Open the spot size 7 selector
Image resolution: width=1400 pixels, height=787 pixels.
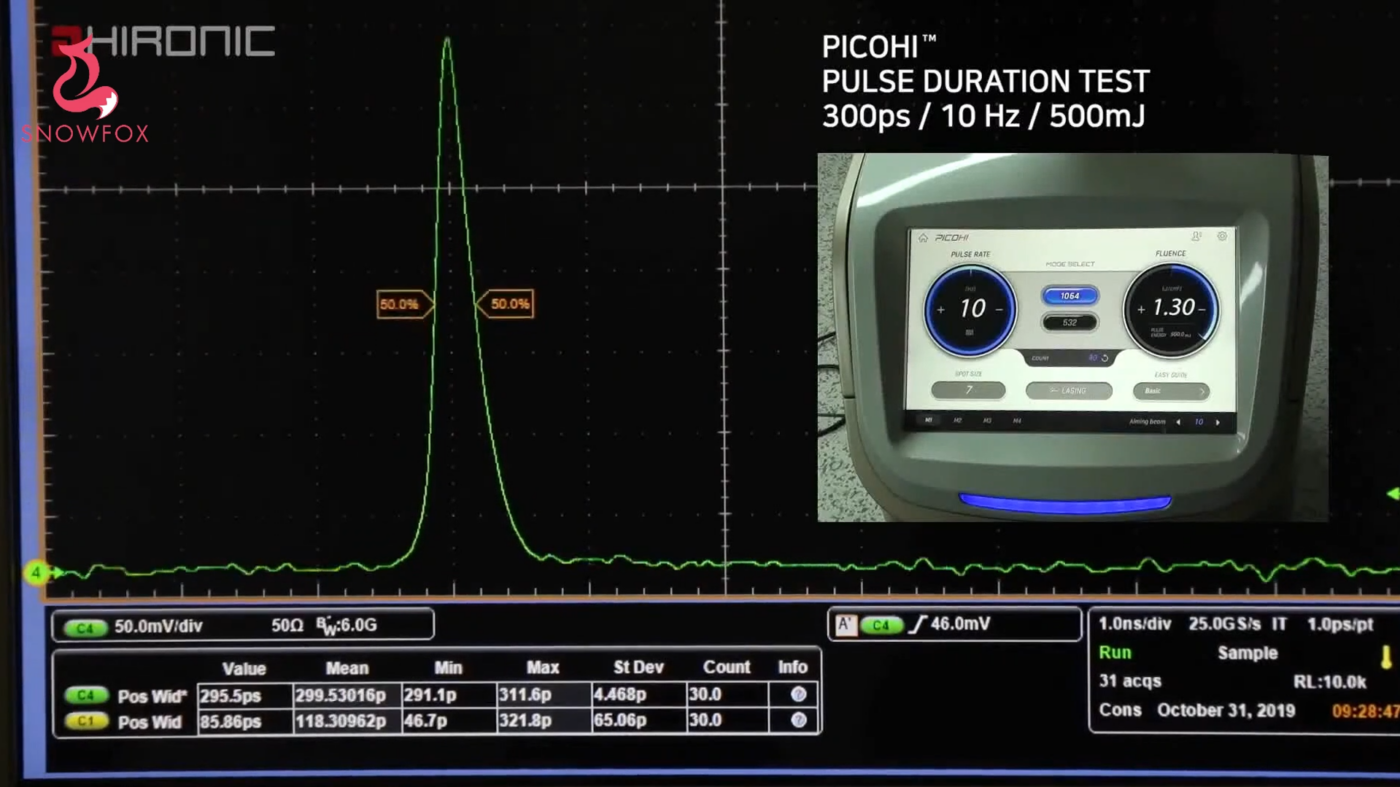pos(968,390)
